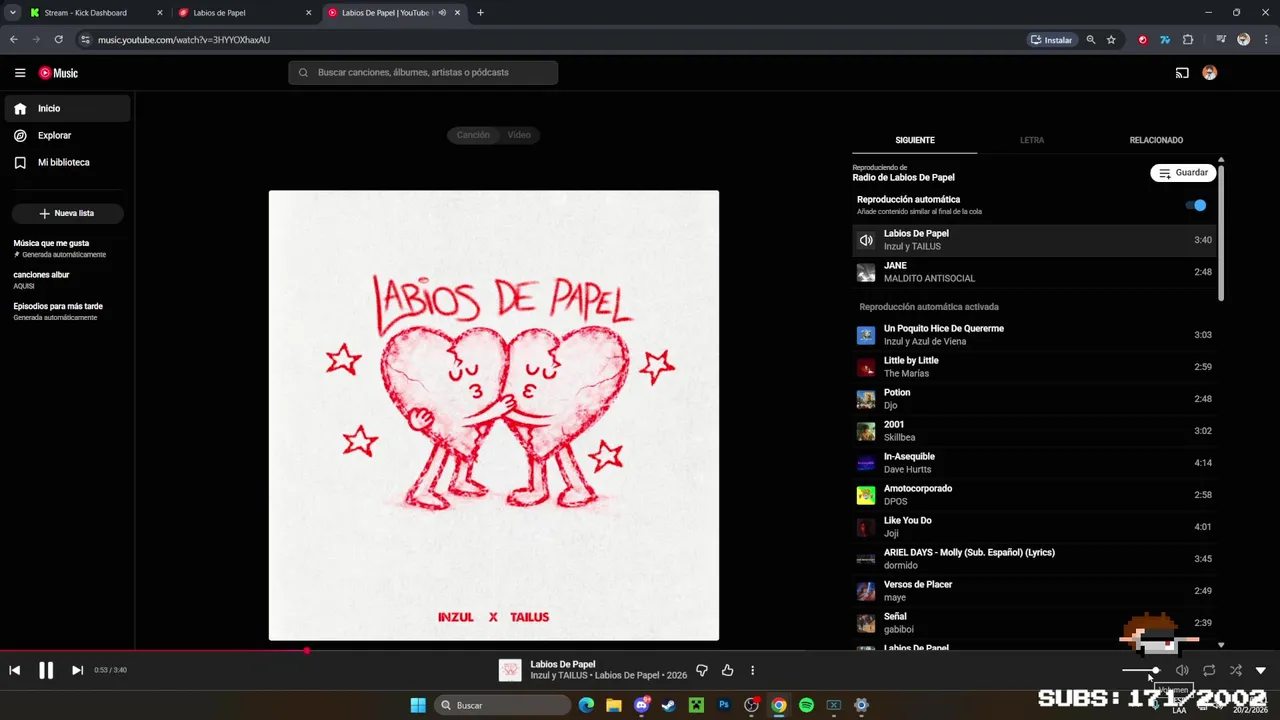
Task: Play Señal by gabiboi
Action: coord(1035,623)
